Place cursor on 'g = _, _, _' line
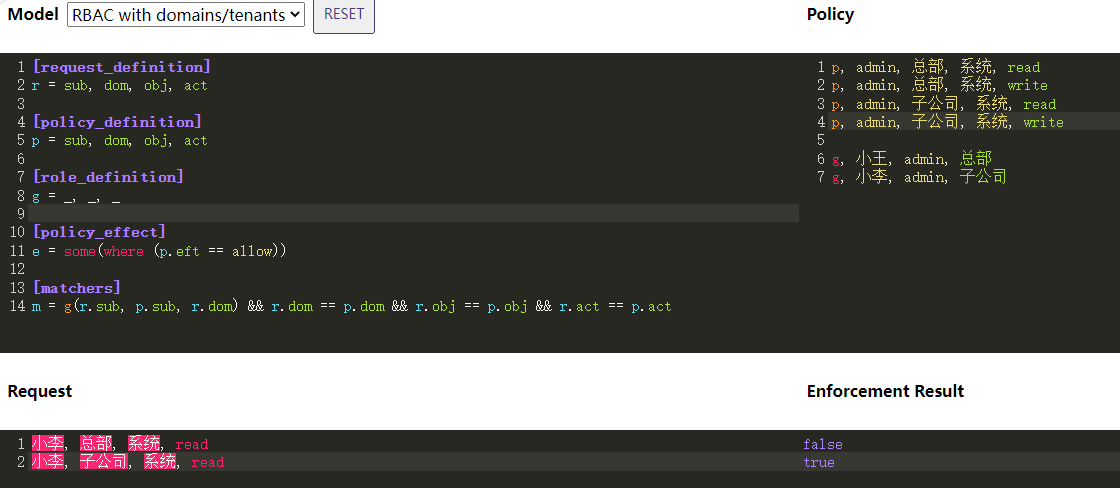Viewport: 1120px width, 488px height. pos(76,196)
